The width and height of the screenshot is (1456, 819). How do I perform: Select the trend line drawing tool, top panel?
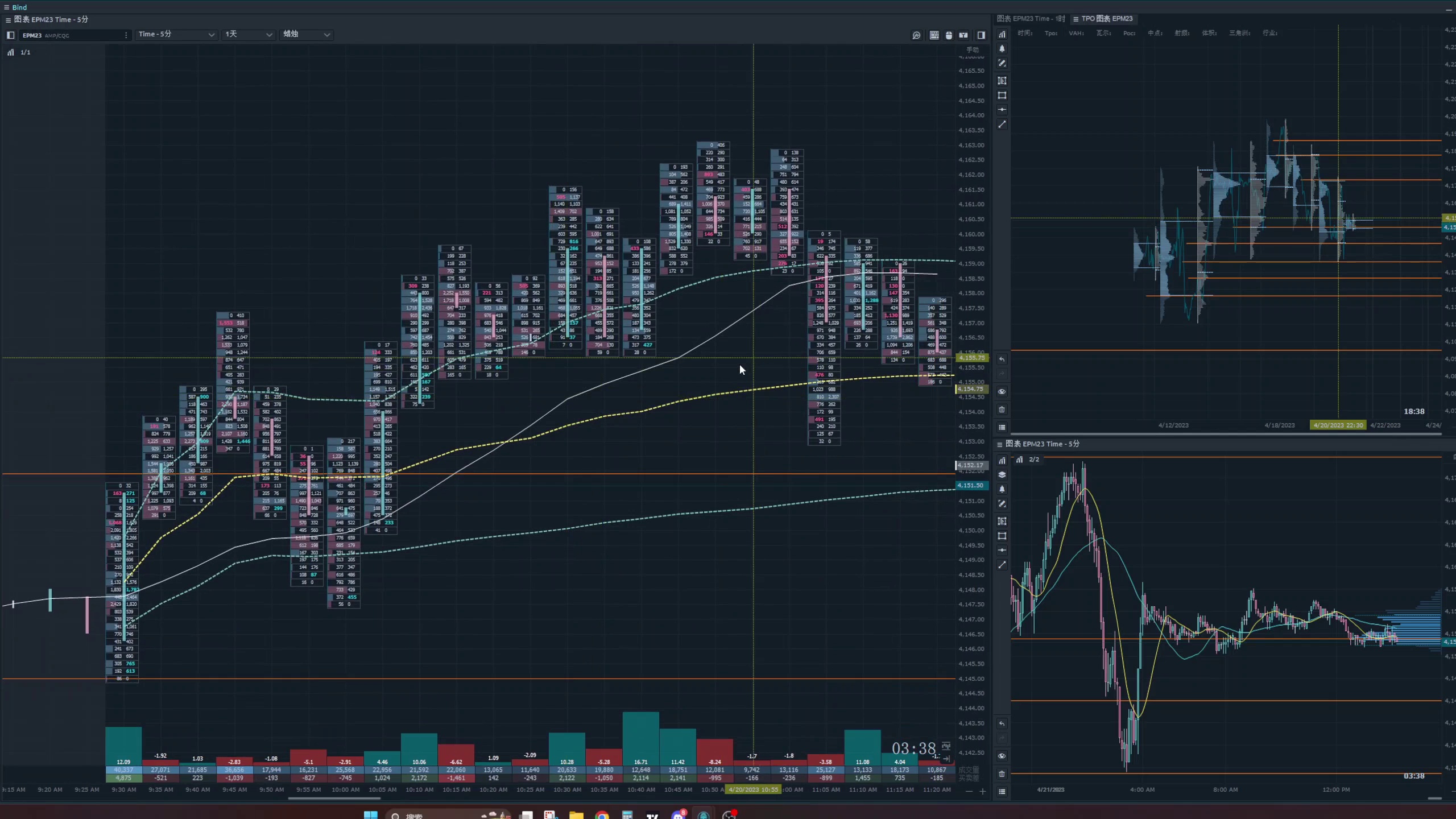click(1002, 125)
